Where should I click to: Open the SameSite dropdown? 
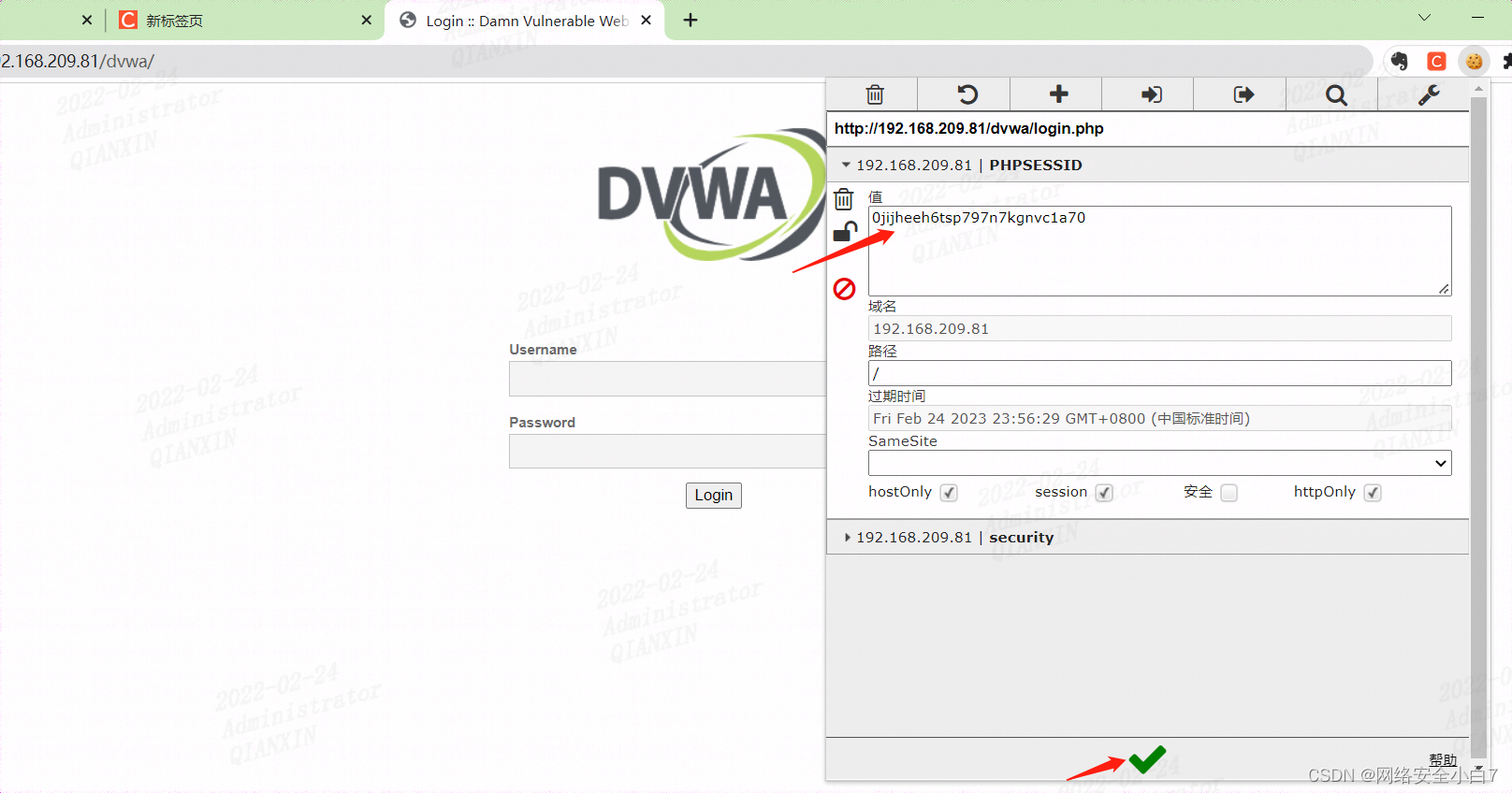[x=1160, y=463]
